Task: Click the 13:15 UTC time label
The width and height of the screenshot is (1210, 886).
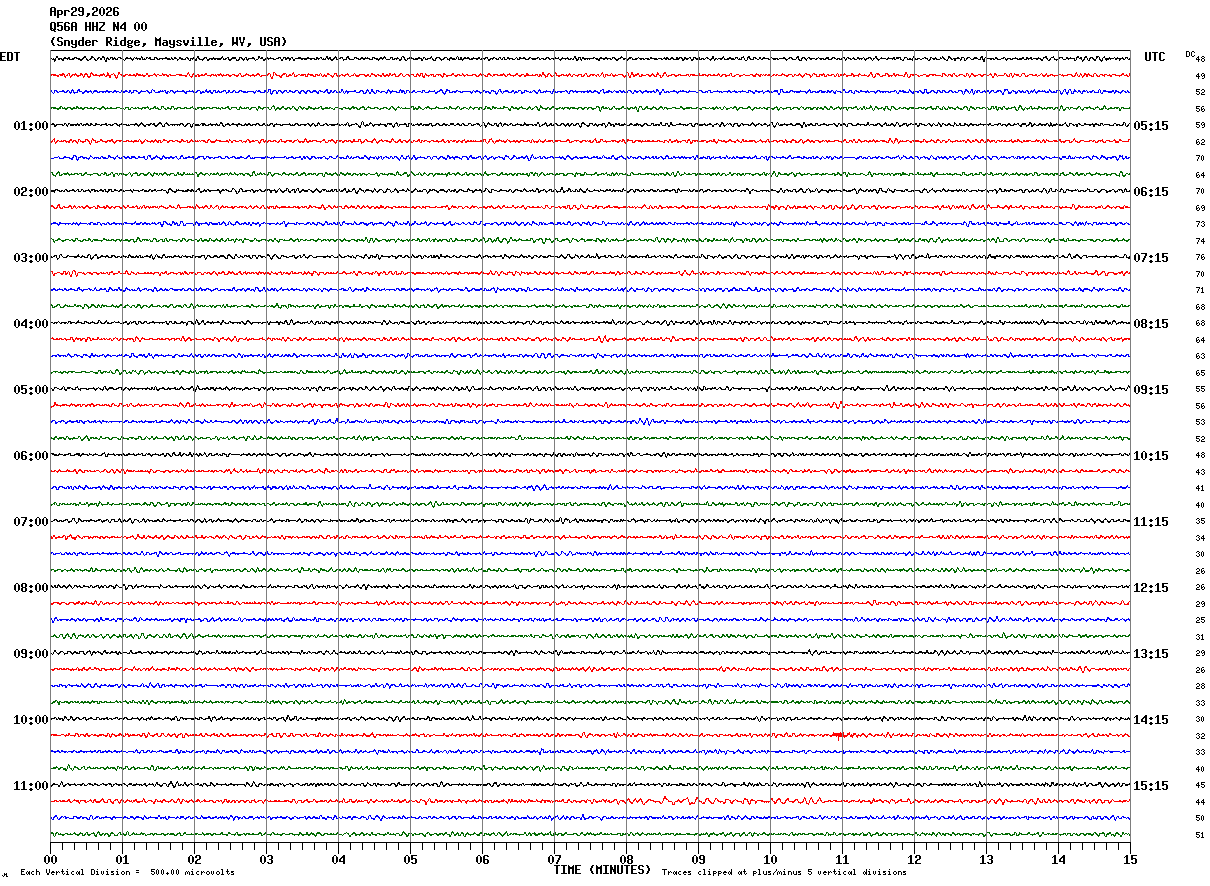Action: pyautogui.click(x=1150, y=654)
